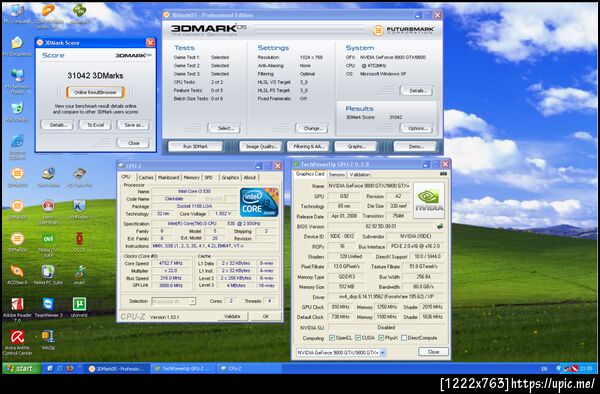Click OK button in CPU-Z

click(x=266, y=316)
